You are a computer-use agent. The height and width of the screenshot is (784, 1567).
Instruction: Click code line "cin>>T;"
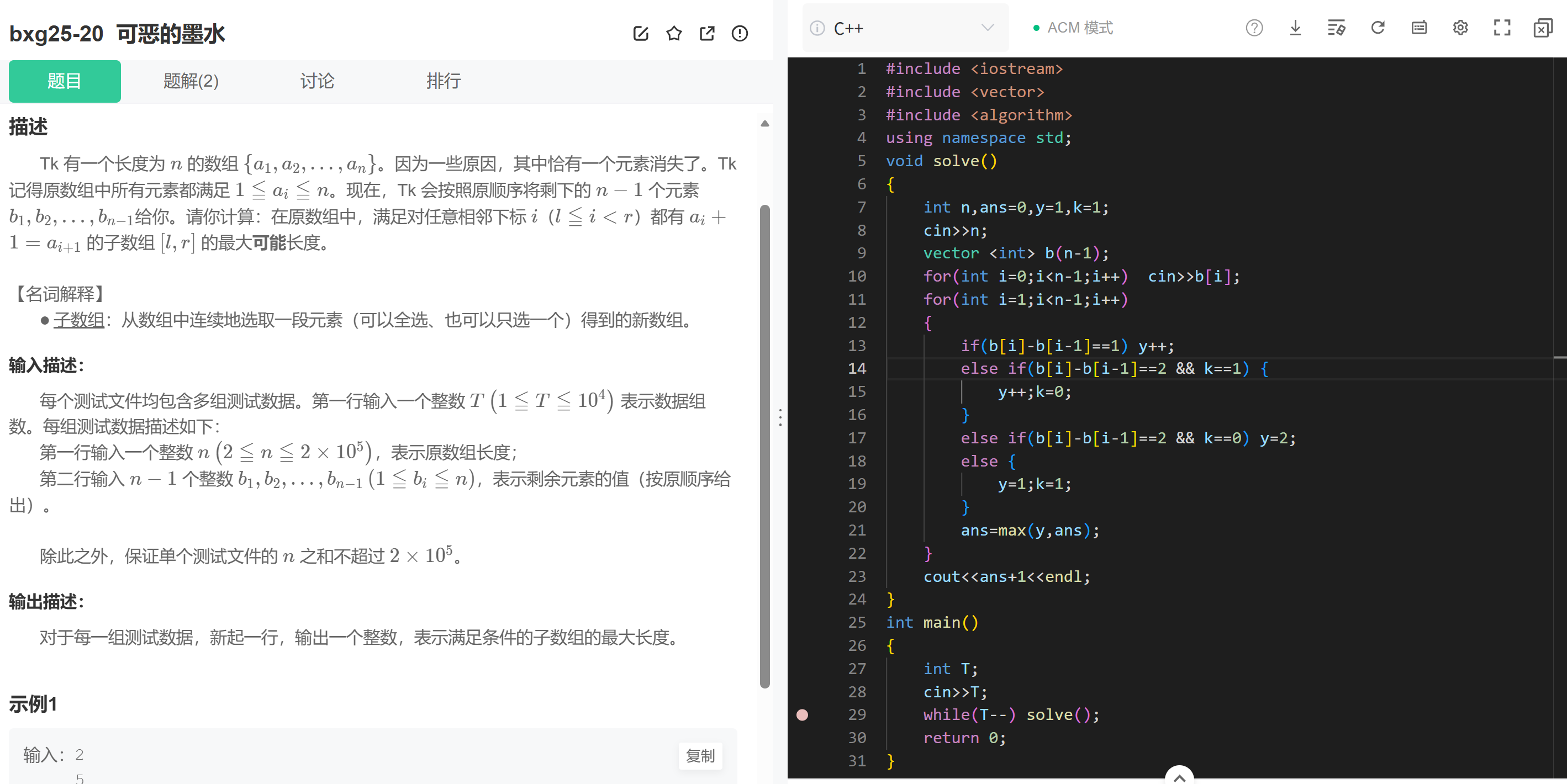pyautogui.click(x=955, y=692)
